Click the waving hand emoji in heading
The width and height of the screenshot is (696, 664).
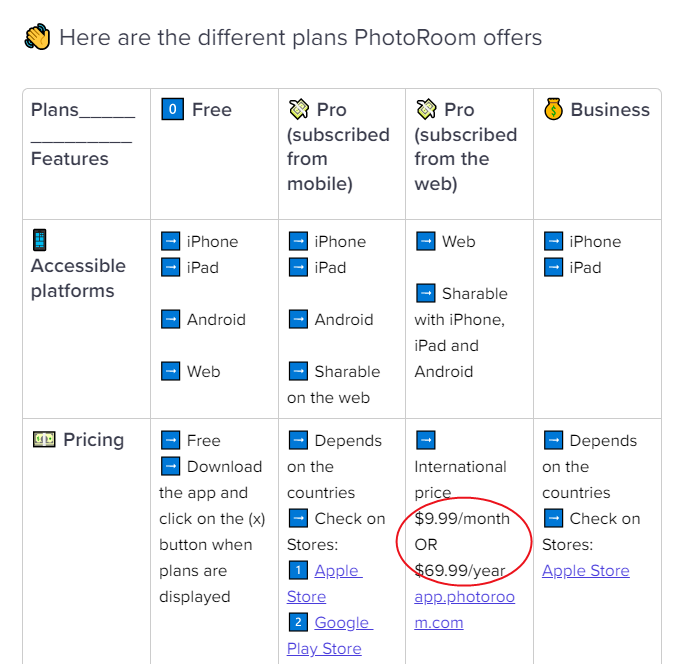[37, 37]
